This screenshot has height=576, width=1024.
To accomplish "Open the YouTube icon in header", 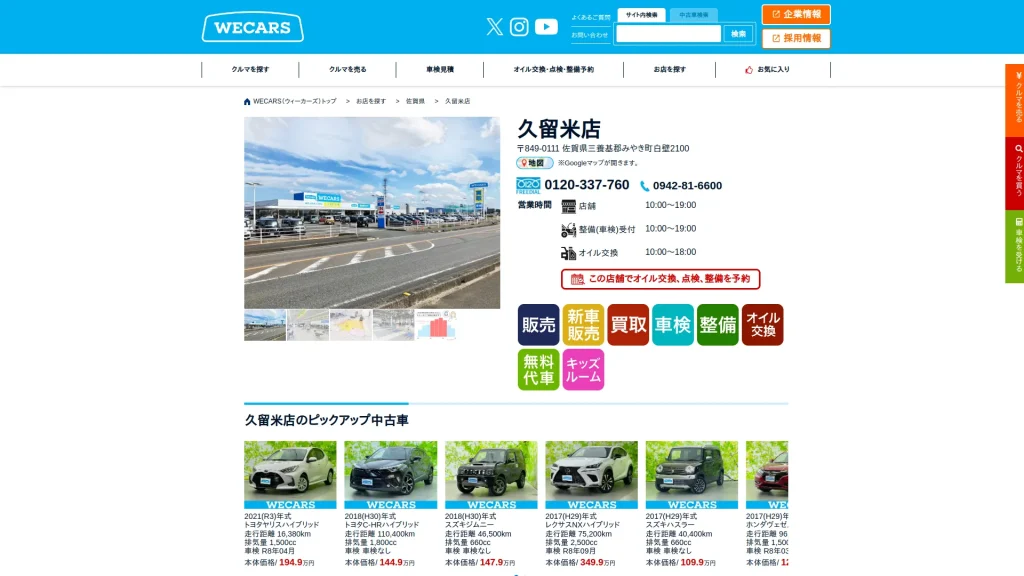I will point(546,27).
